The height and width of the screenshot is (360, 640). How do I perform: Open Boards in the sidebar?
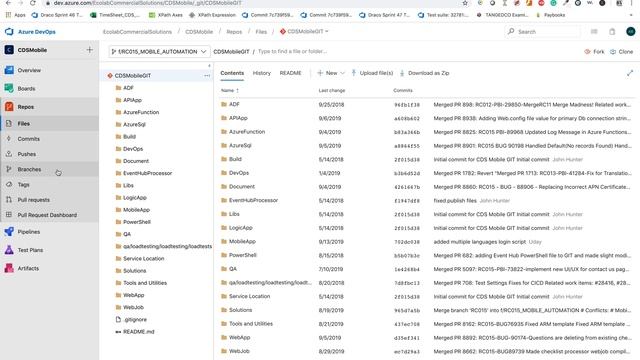tap(26, 89)
